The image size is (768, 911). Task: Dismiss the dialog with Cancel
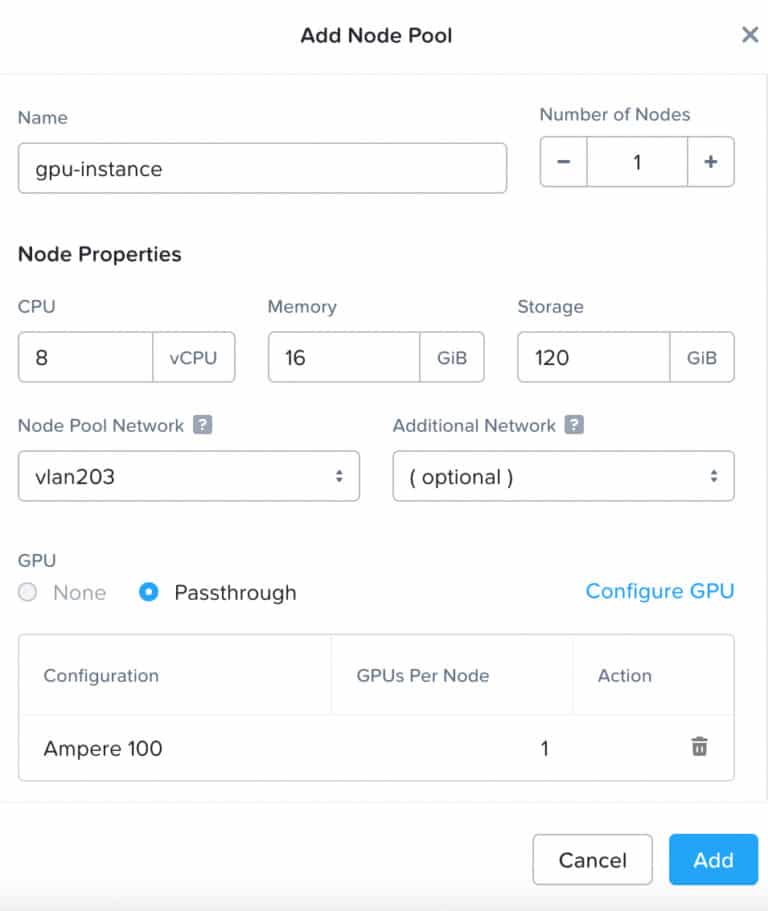593,860
